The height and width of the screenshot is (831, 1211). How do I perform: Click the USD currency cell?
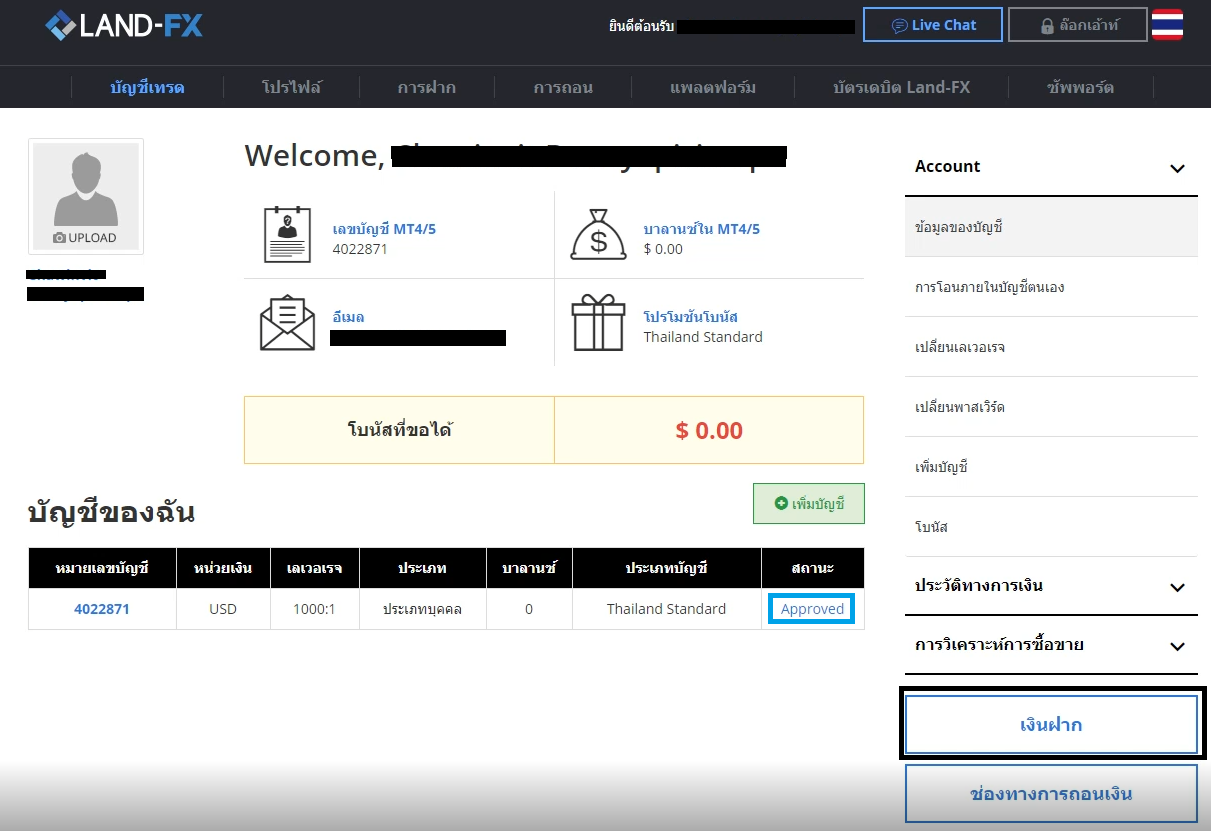(223, 609)
